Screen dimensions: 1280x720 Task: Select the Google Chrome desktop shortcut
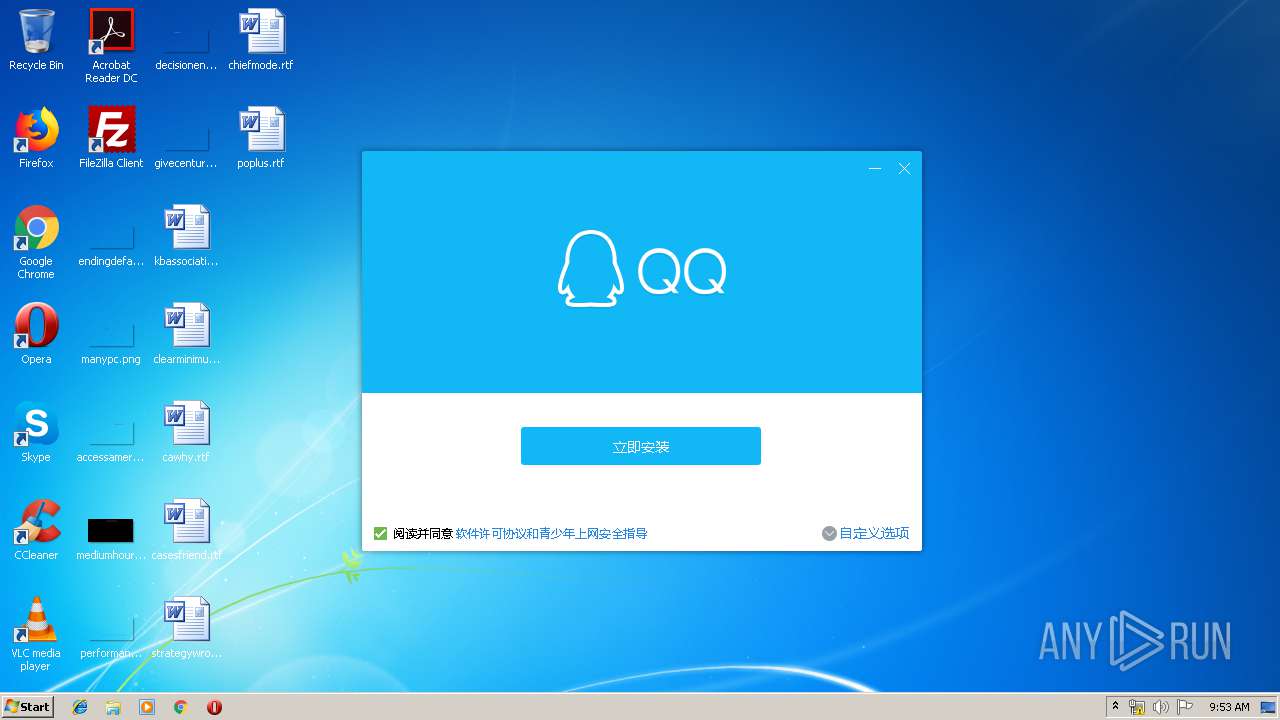(36, 242)
